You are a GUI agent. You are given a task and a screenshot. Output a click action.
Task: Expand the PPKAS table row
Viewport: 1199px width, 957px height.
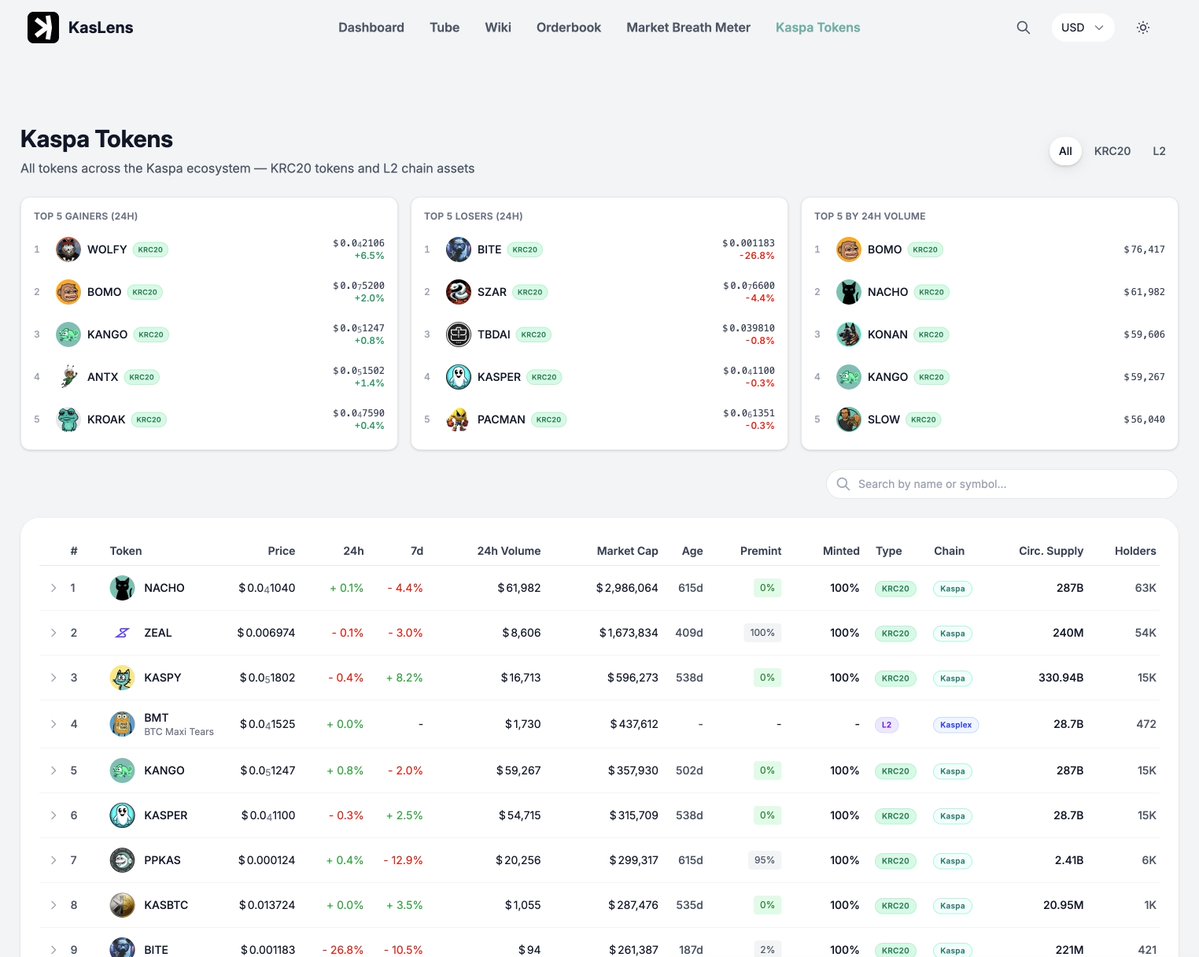tap(54, 860)
